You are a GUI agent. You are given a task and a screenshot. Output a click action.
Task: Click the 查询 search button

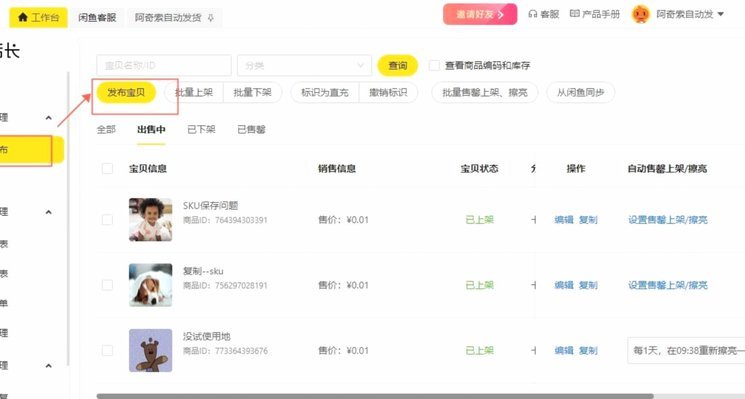tap(398, 66)
